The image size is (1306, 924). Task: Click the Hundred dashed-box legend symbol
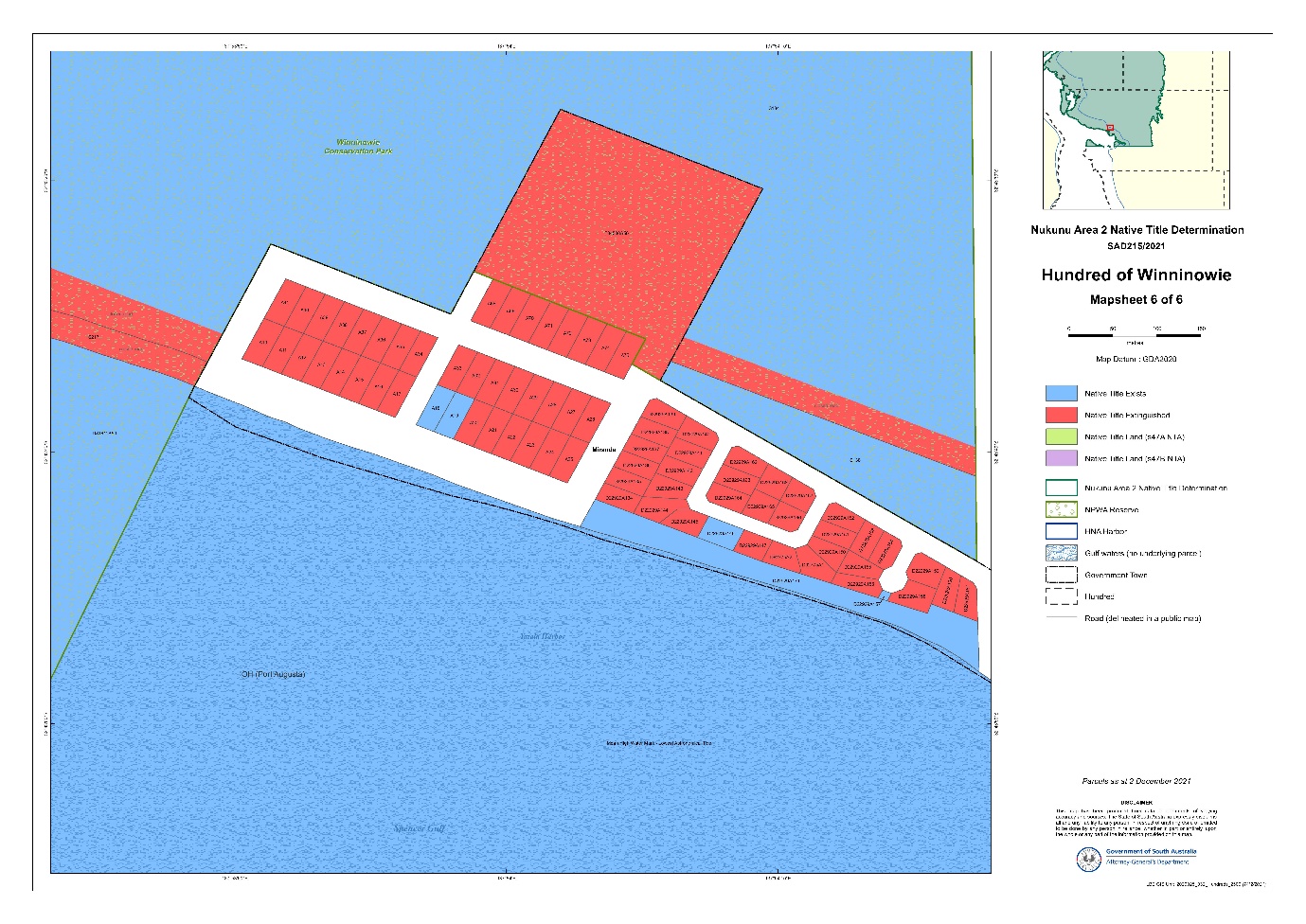click(1062, 596)
